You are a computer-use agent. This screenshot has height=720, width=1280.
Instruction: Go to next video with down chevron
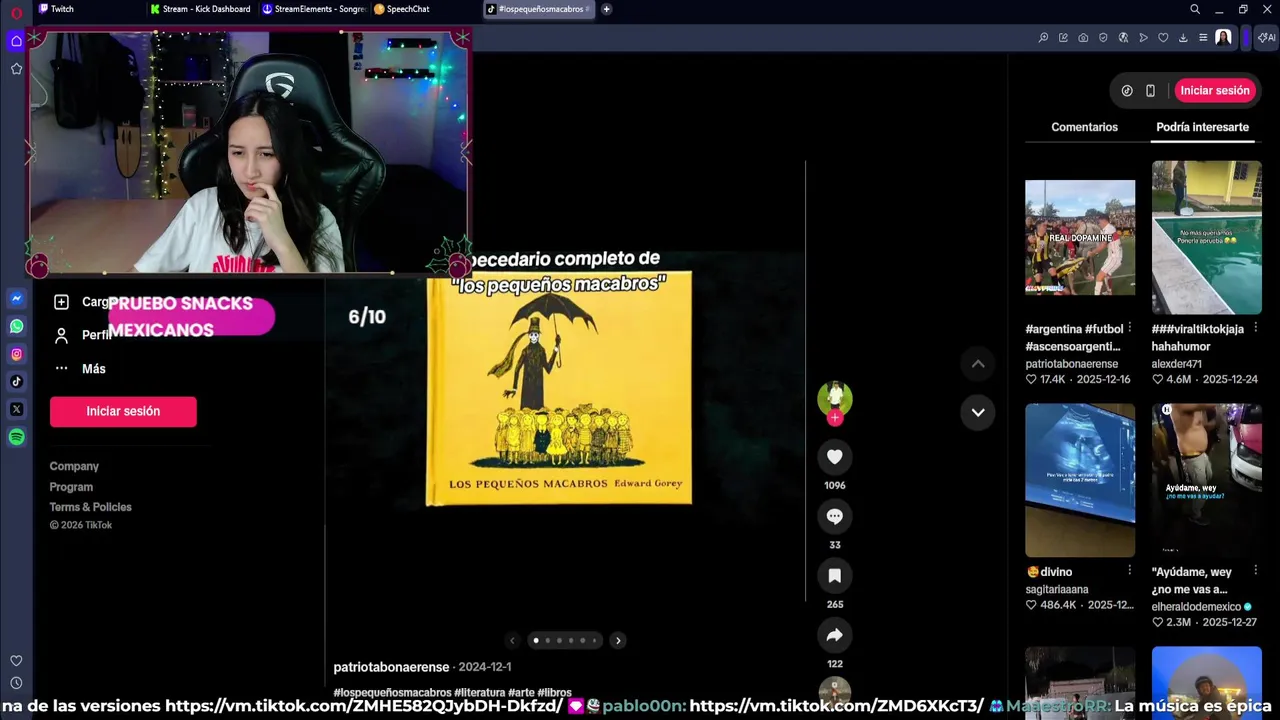click(978, 412)
